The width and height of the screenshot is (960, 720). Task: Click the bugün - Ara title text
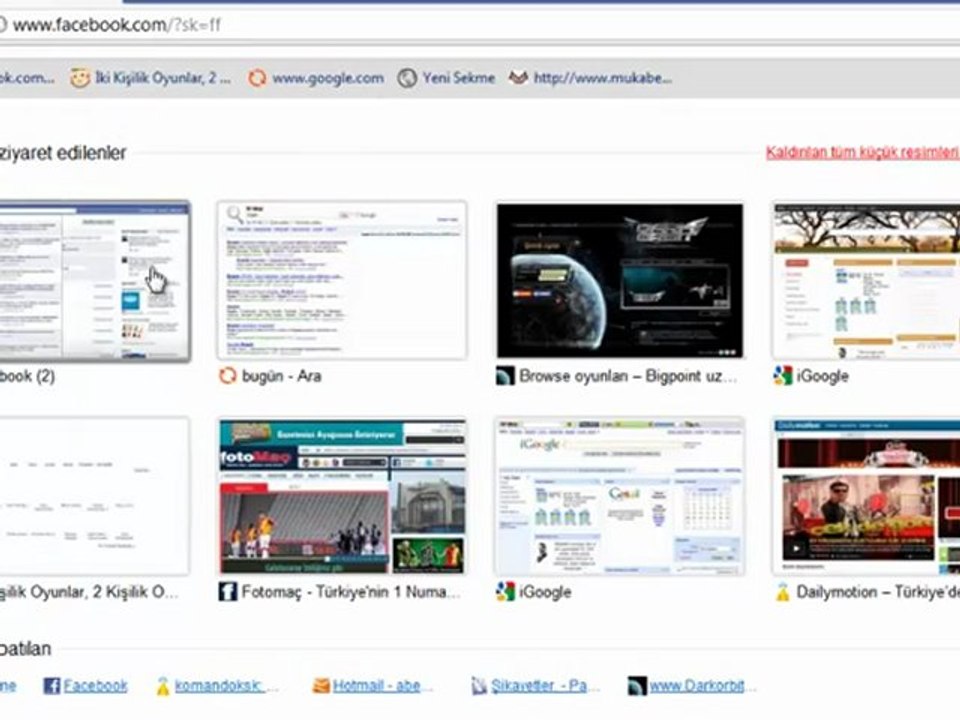coord(282,375)
